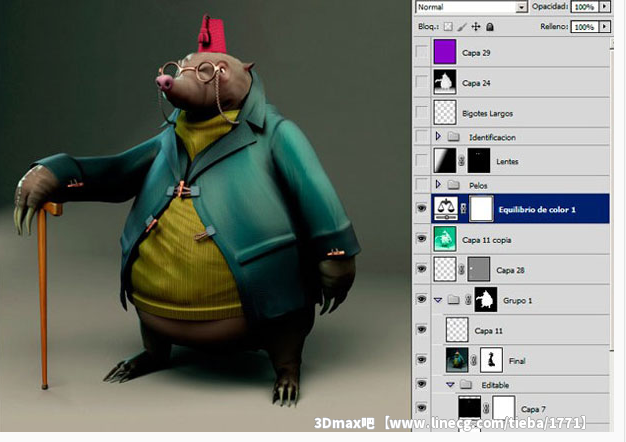Select the Capa 11 copia layer name

click(x=486, y=240)
